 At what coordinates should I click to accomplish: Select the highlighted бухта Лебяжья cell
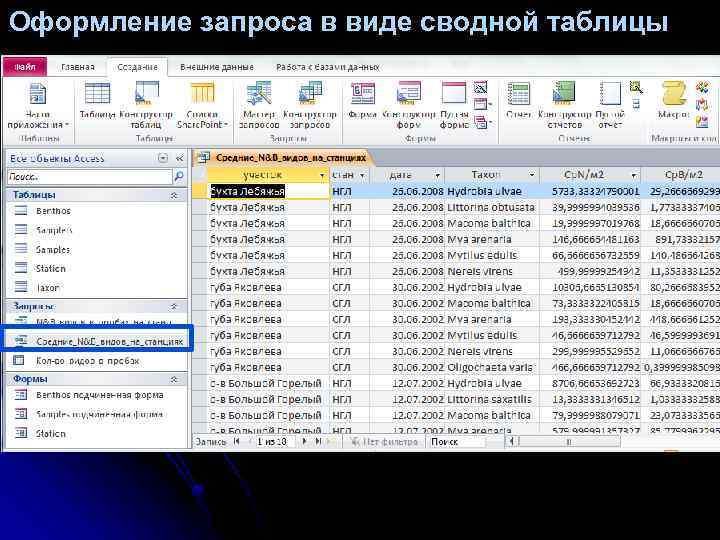click(x=269, y=191)
